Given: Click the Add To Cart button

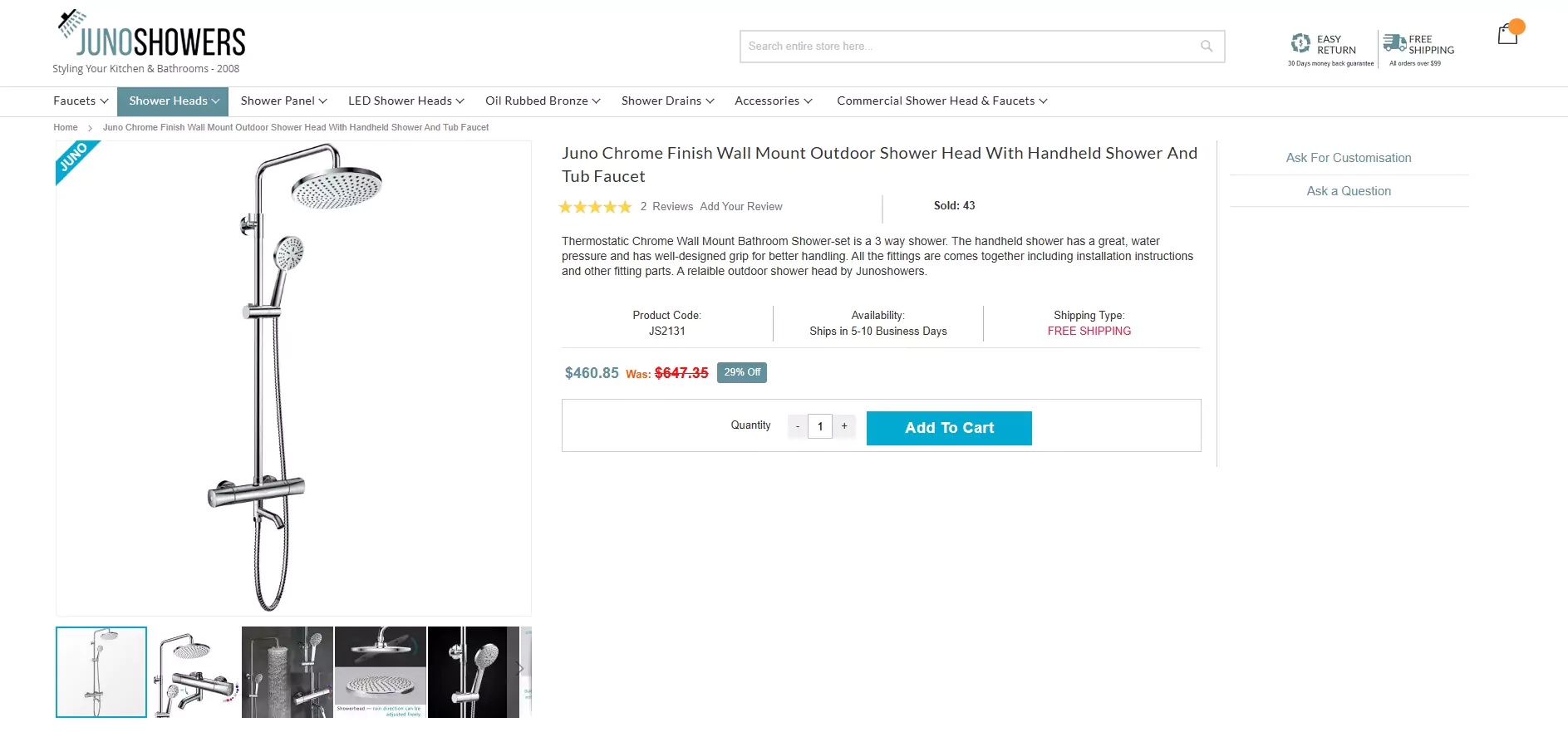Looking at the screenshot, I should tap(949, 428).
